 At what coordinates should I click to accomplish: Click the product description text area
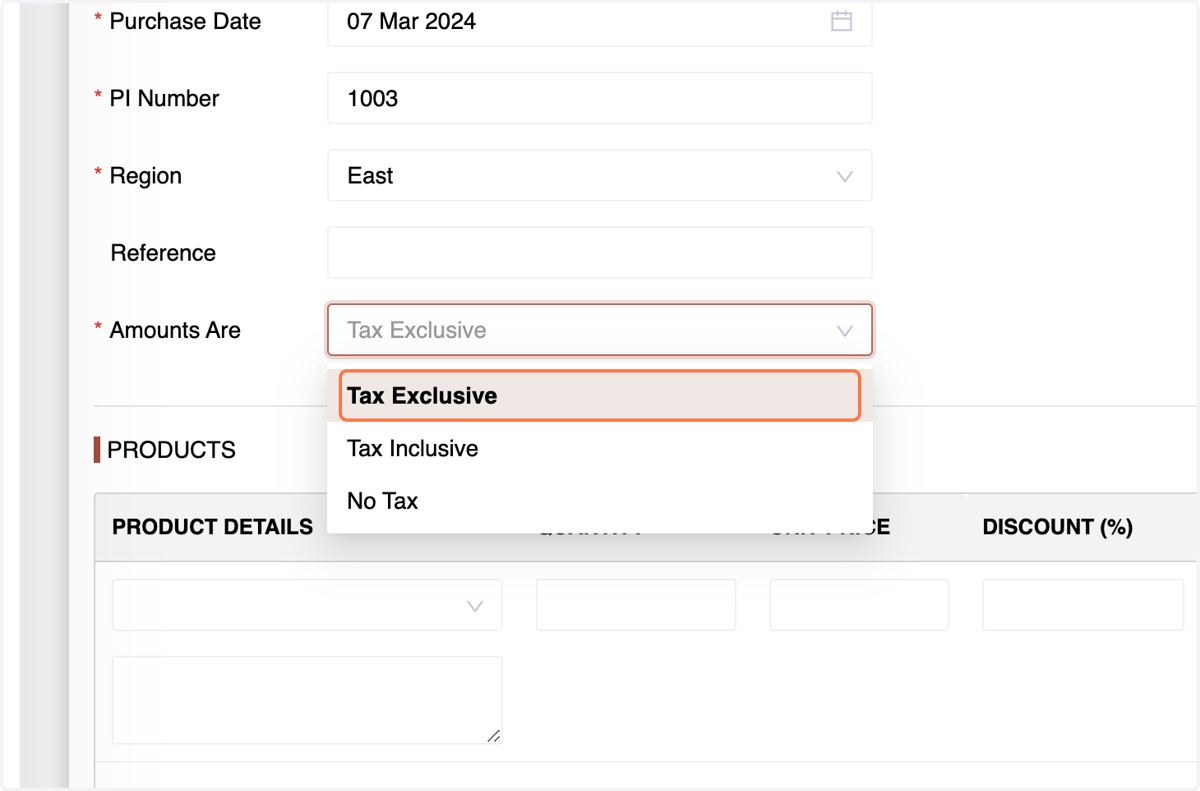point(307,700)
